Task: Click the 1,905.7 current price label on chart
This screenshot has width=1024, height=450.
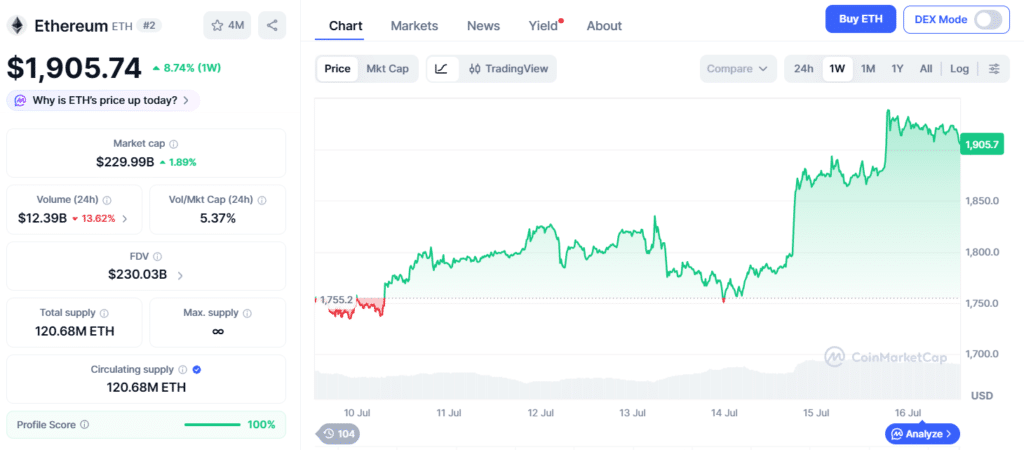Action: click(x=981, y=144)
